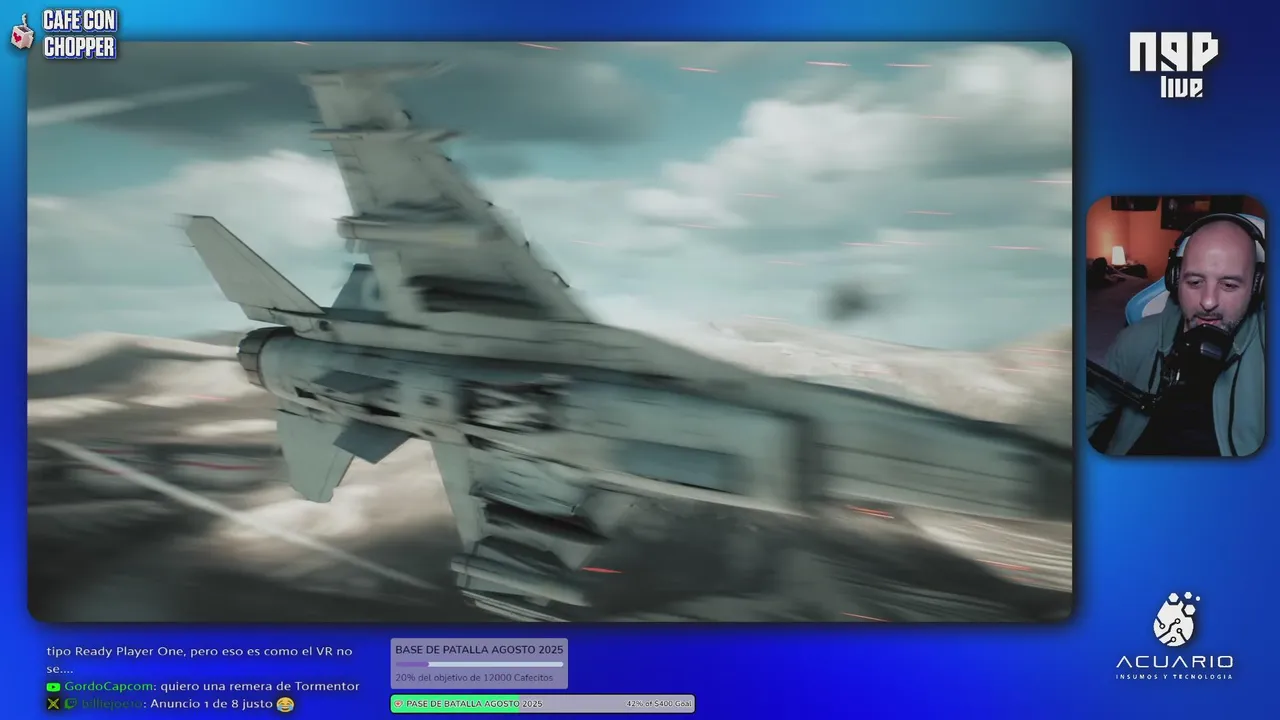Screen dimensions: 1280x720
Task: Click the laughing emoji in the chat message
Action: 285,704
